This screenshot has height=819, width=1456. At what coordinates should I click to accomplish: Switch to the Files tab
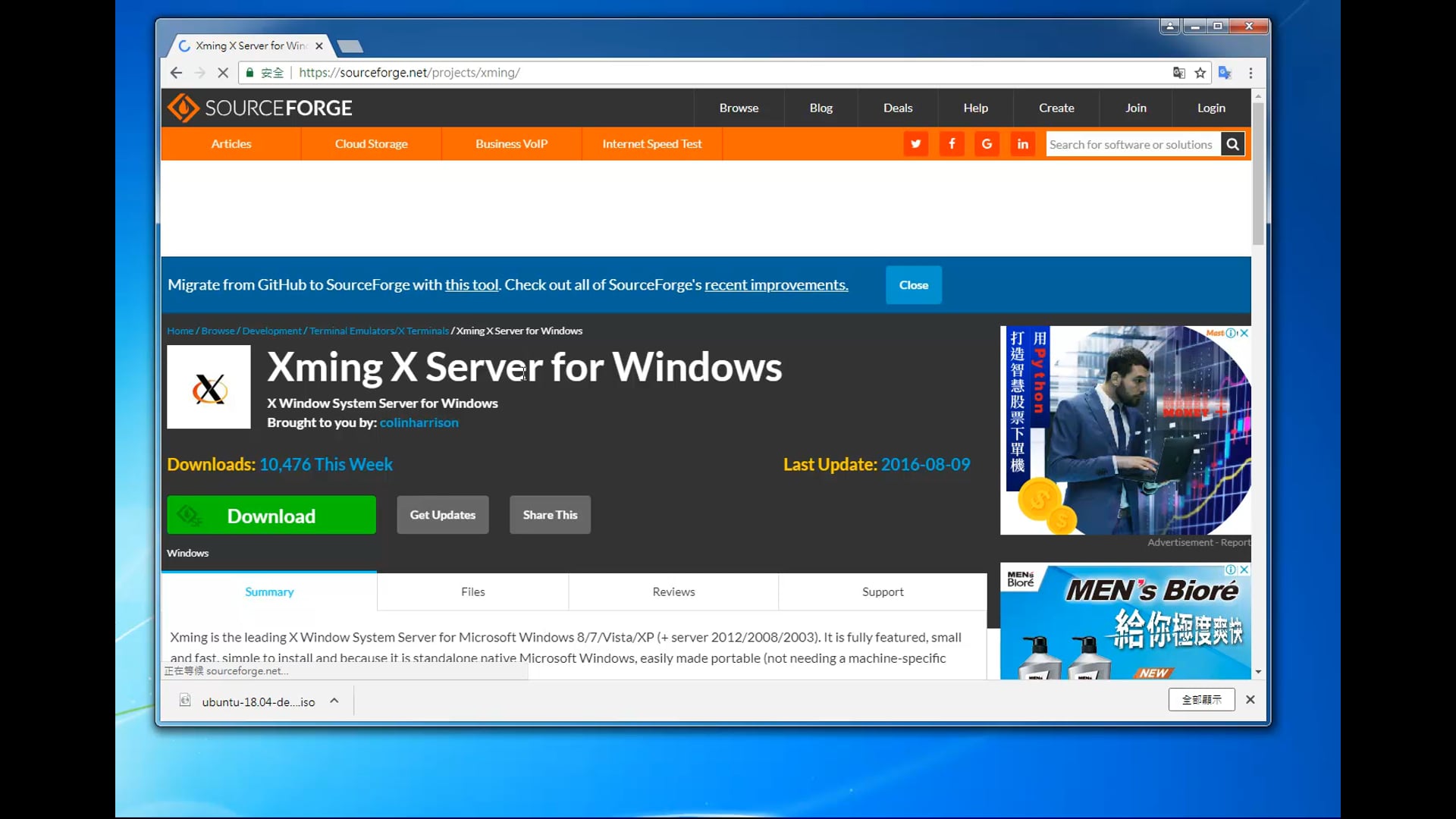coord(472,591)
